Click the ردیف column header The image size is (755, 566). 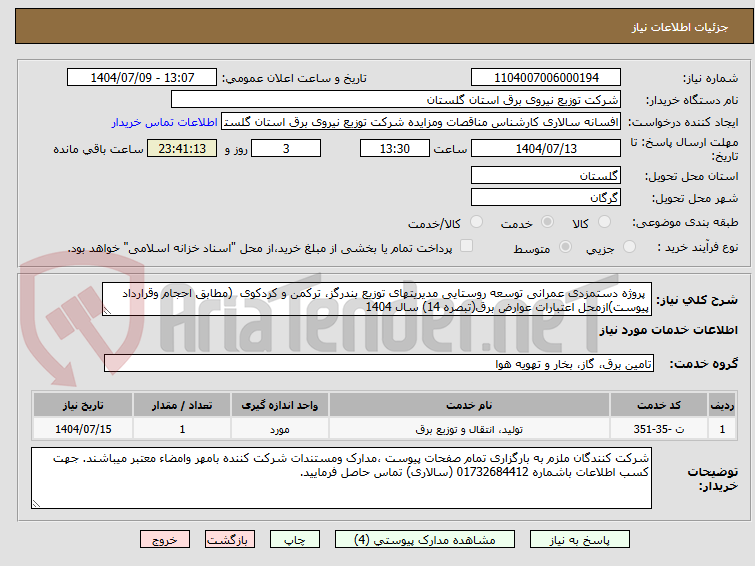722,405
